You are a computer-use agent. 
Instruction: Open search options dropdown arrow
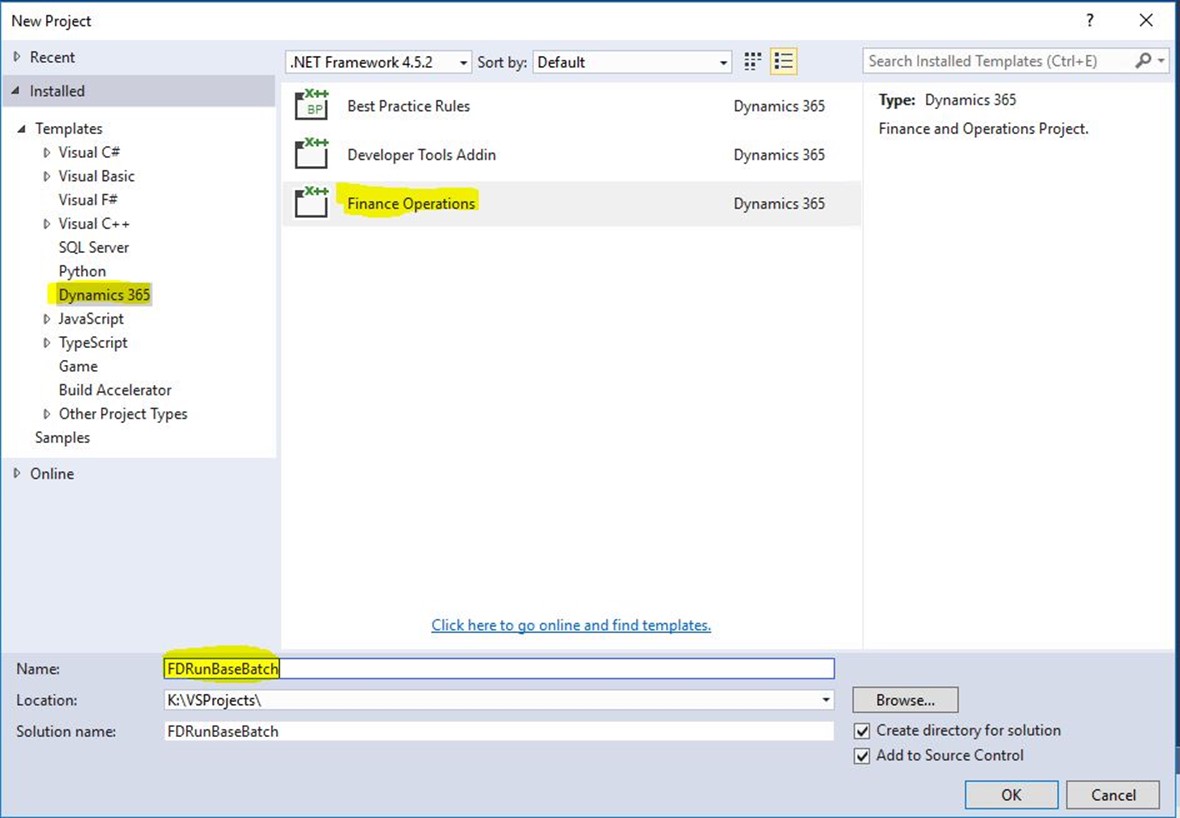pos(1161,61)
